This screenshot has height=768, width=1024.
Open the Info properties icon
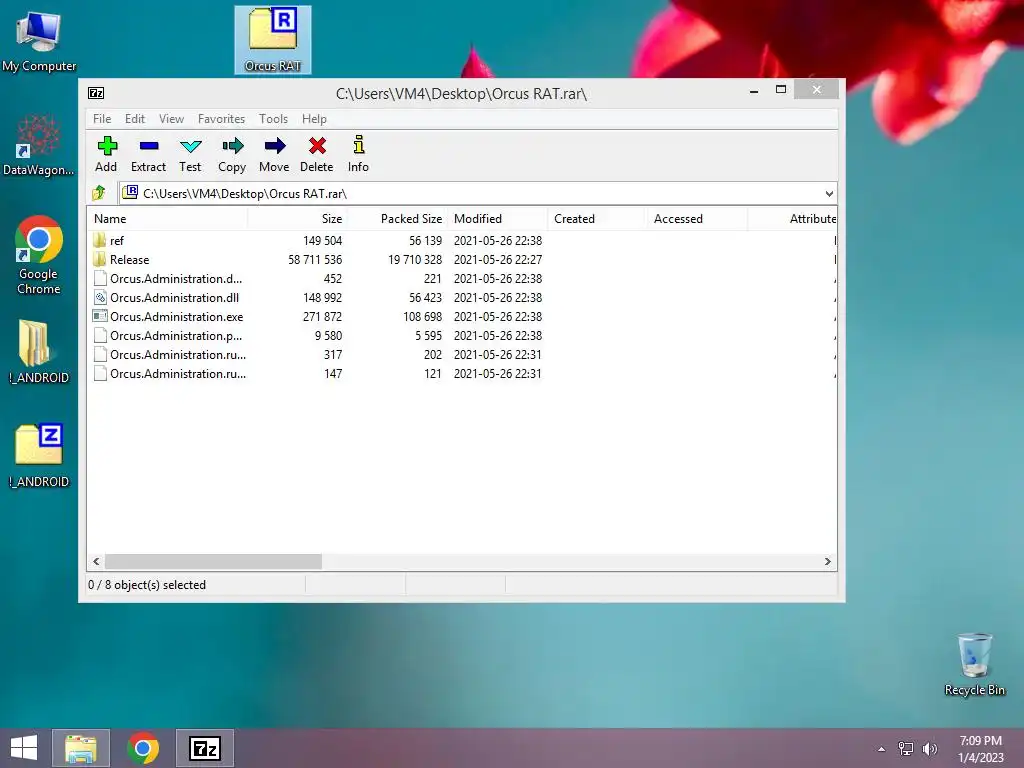[x=359, y=144]
